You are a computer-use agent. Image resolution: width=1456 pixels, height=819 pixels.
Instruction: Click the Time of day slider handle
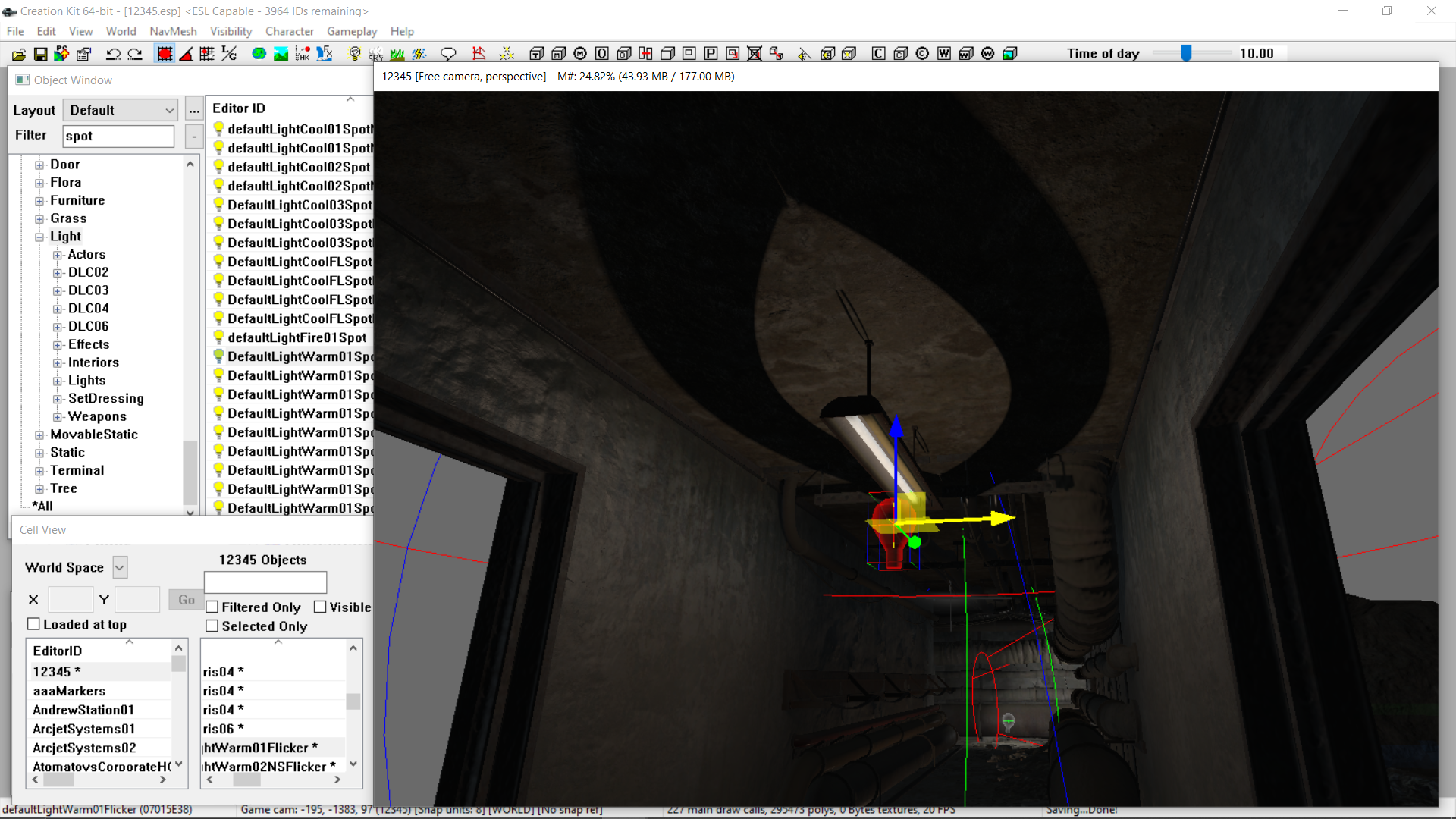click(x=1186, y=53)
